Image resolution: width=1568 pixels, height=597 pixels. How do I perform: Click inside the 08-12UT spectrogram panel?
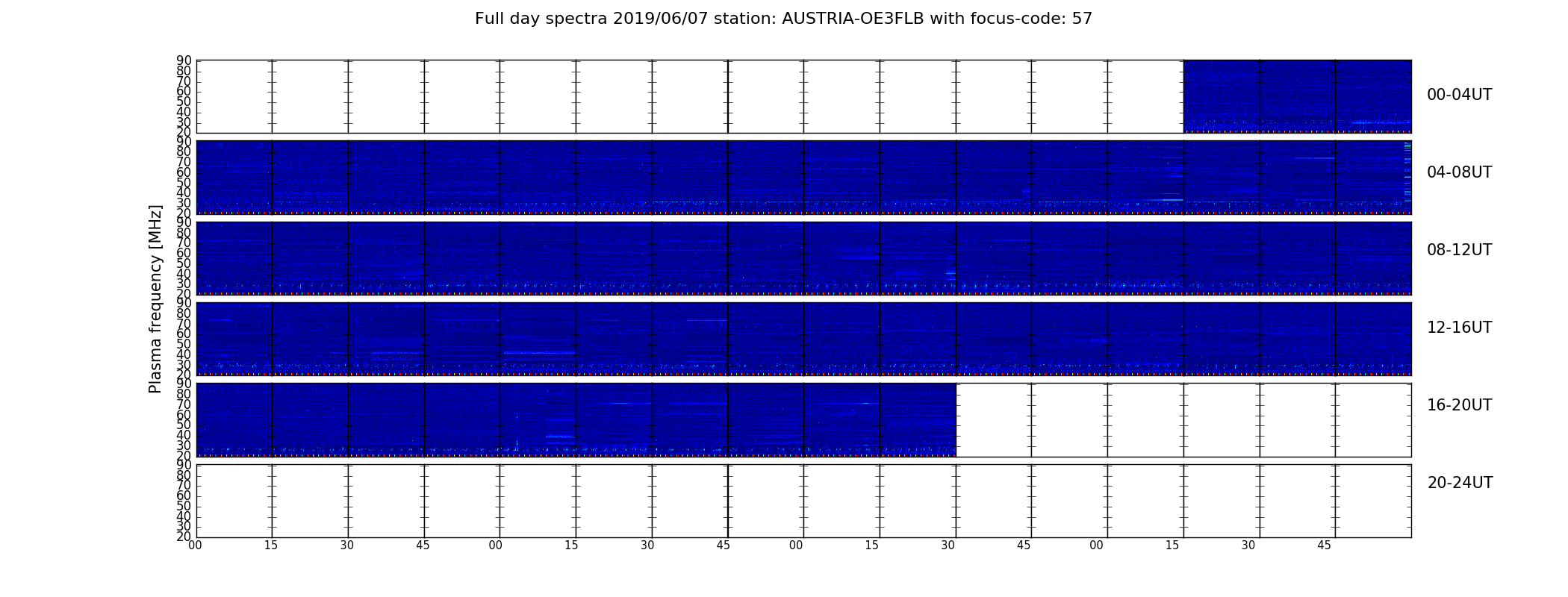point(803,258)
